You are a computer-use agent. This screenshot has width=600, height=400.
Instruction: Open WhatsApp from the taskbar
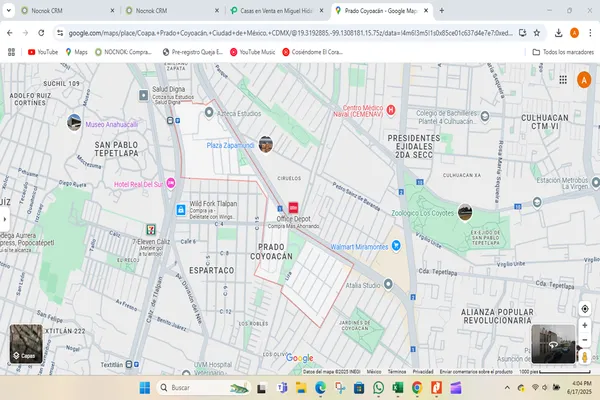pos(378,388)
